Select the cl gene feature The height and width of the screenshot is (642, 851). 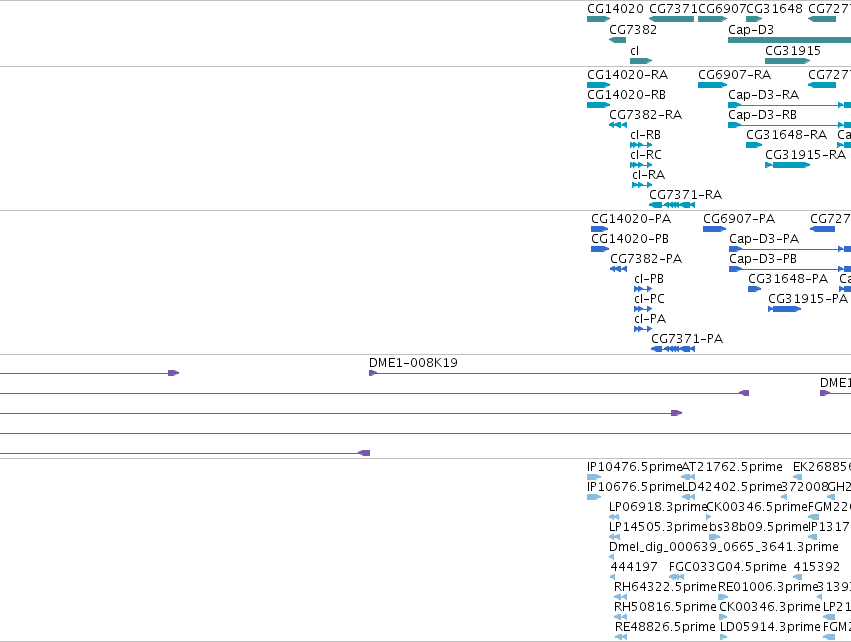click(x=641, y=61)
